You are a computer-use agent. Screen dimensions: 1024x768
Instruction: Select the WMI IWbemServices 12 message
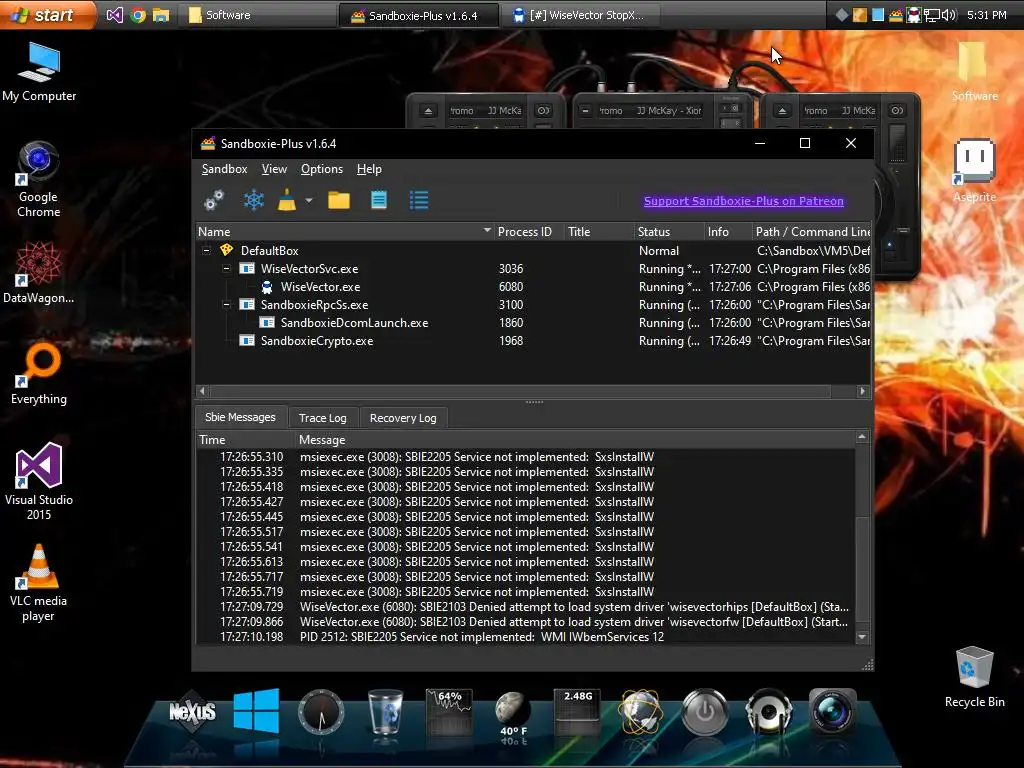[x=525, y=637]
